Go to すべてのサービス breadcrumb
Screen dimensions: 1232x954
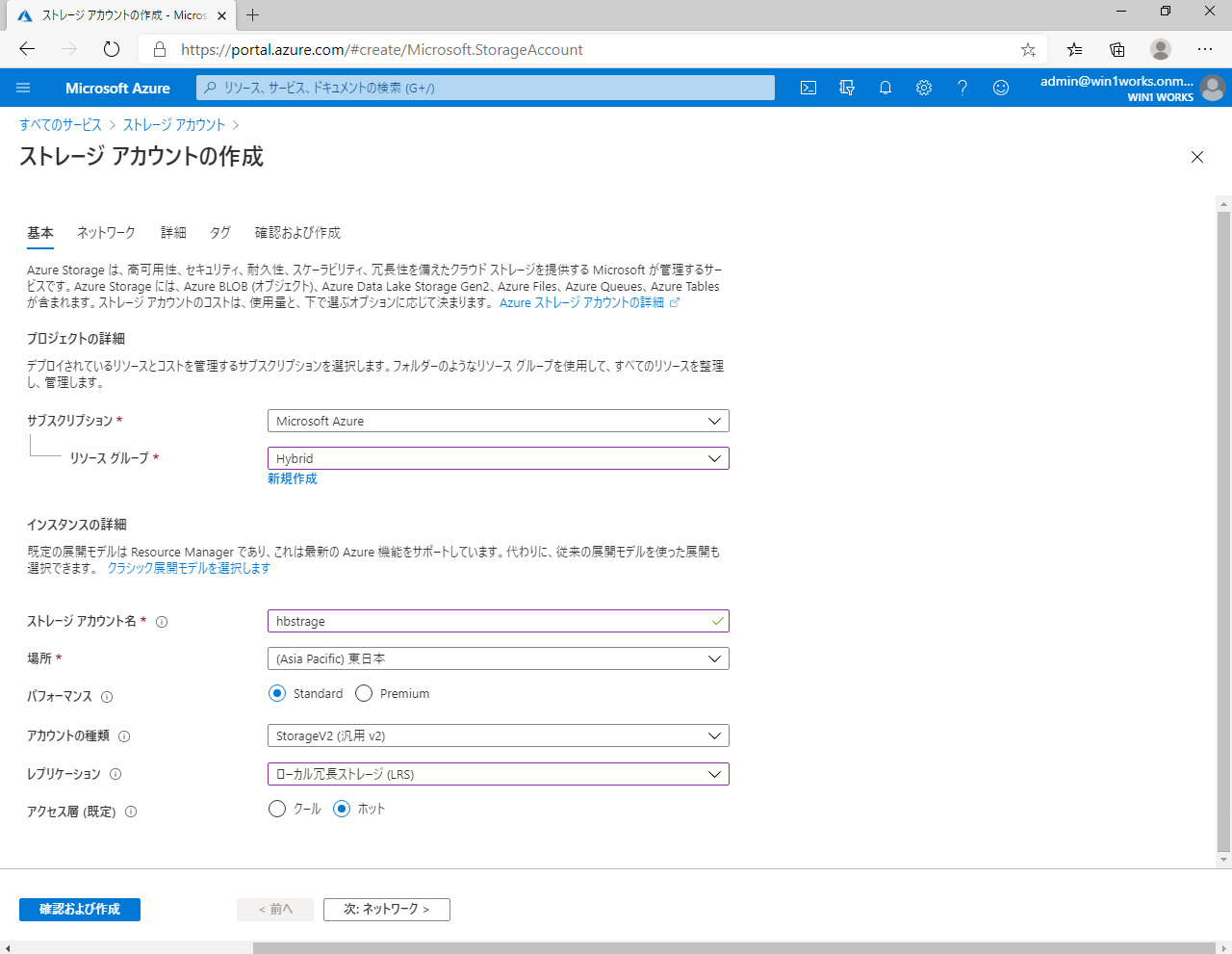tap(61, 125)
